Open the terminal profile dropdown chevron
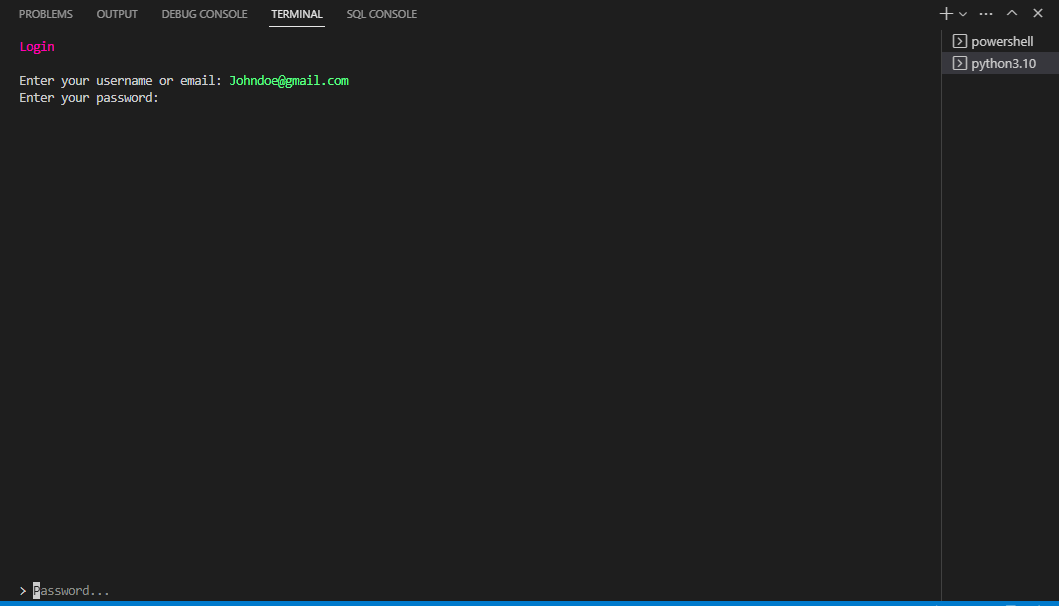This screenshot has width=1059, height=606. tap(962, 13)
